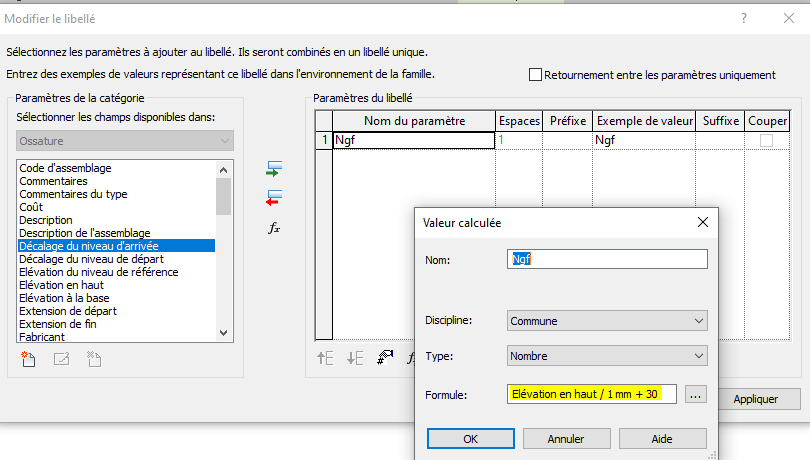This screenshot has width=810, height=460.
Task: Click the delete parameter icon below field list
Action: pyautogui.click(x=94, y=358)
